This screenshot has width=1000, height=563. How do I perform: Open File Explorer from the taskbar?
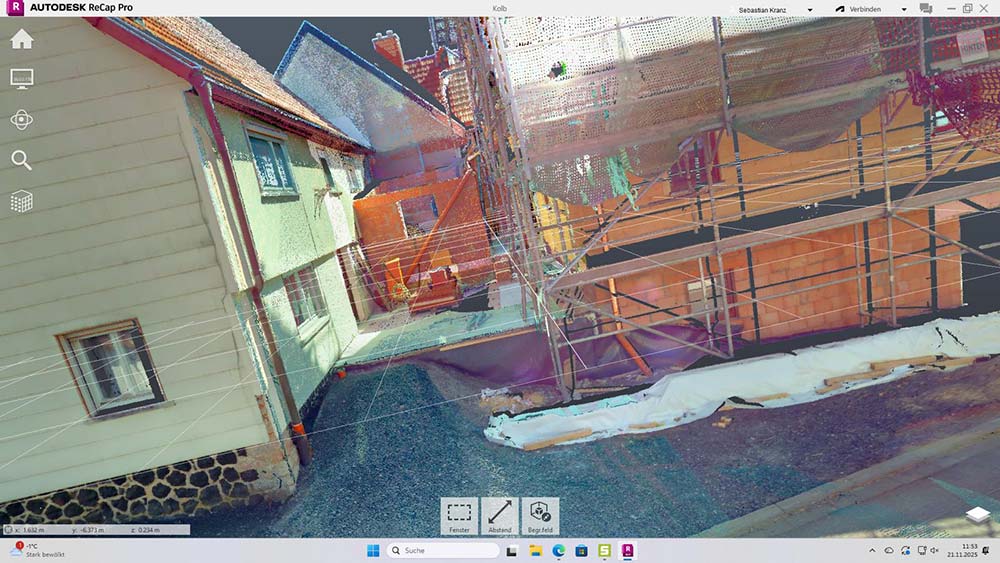pyautogui.click(x=535, y=550)
